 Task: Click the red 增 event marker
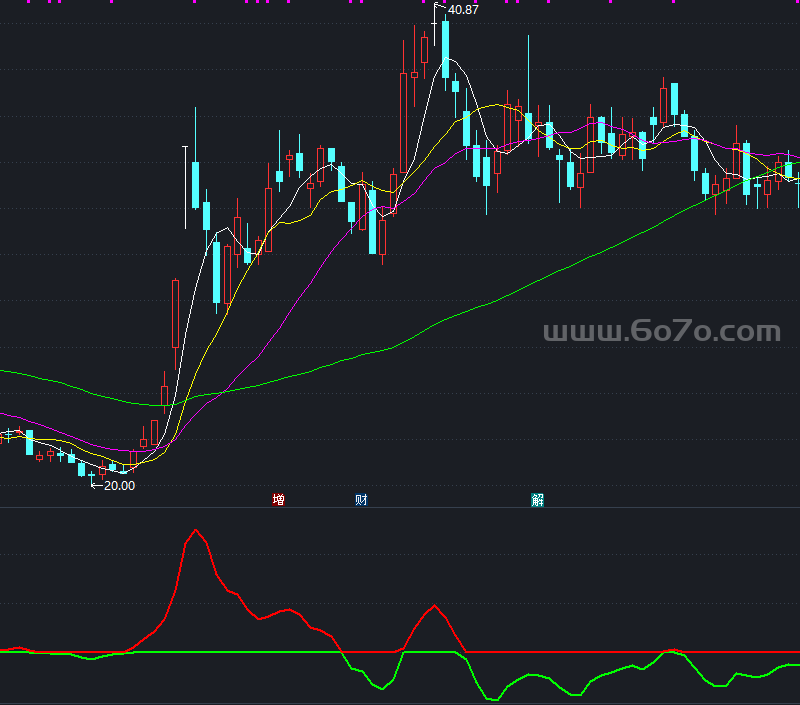pyautogui.click(x=279, y=499)
